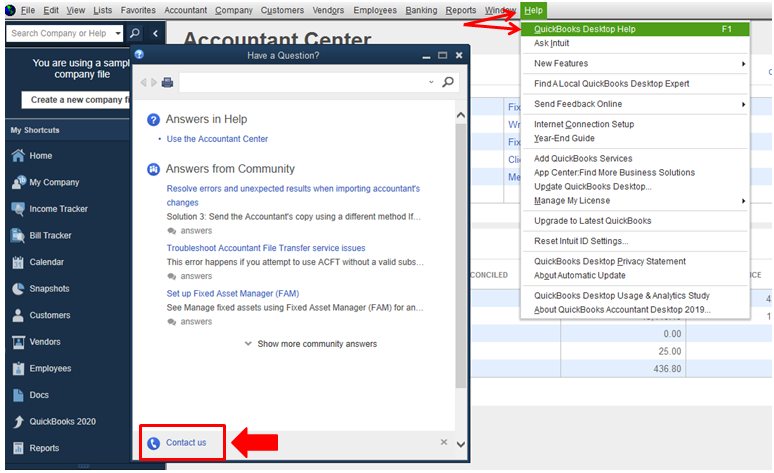Choose Internet Connection Setup
Screen dimensions: 774x473
pyautogui.click(x=584, y=124)
